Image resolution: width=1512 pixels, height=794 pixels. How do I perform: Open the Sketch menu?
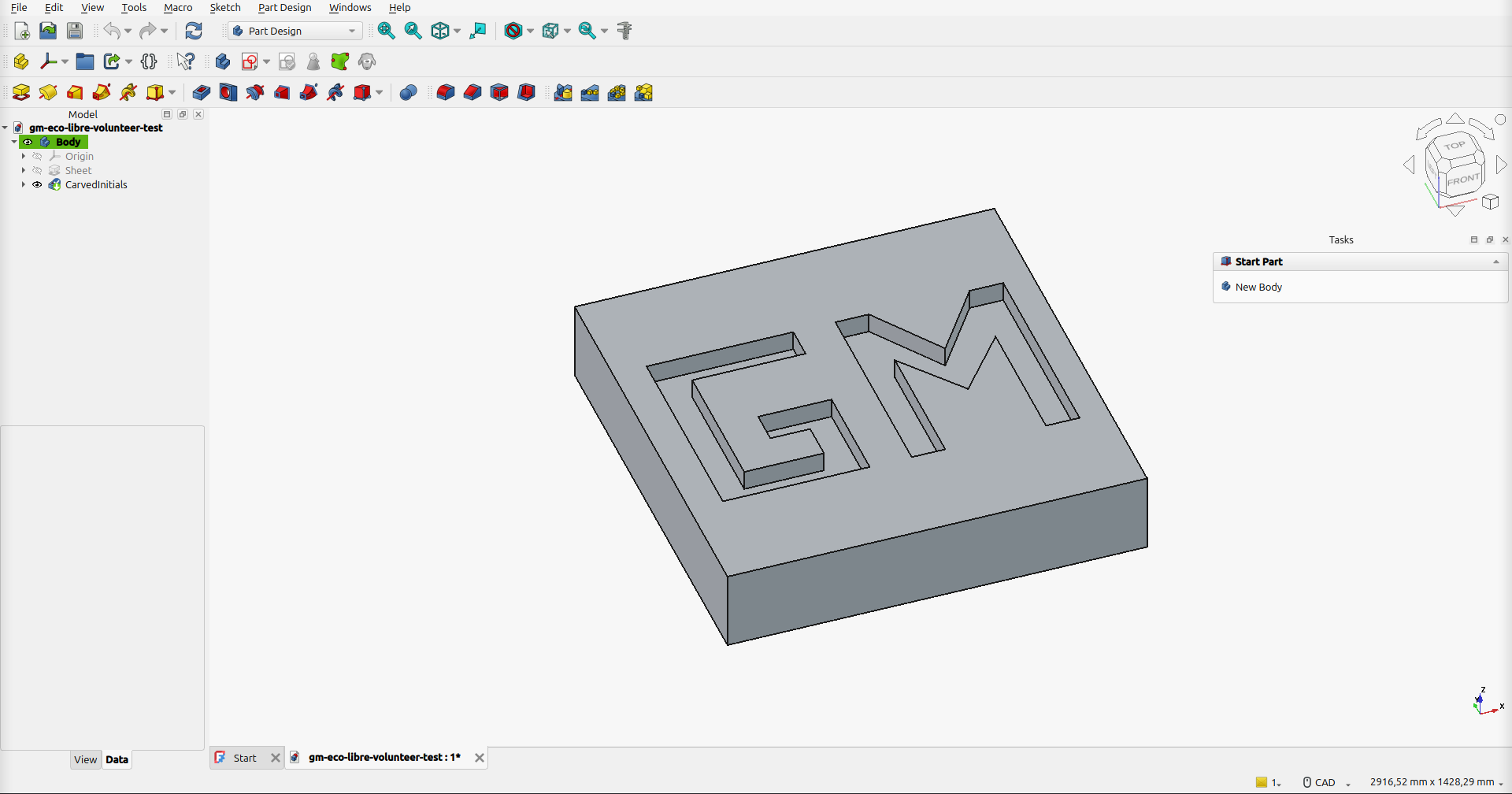225,7
